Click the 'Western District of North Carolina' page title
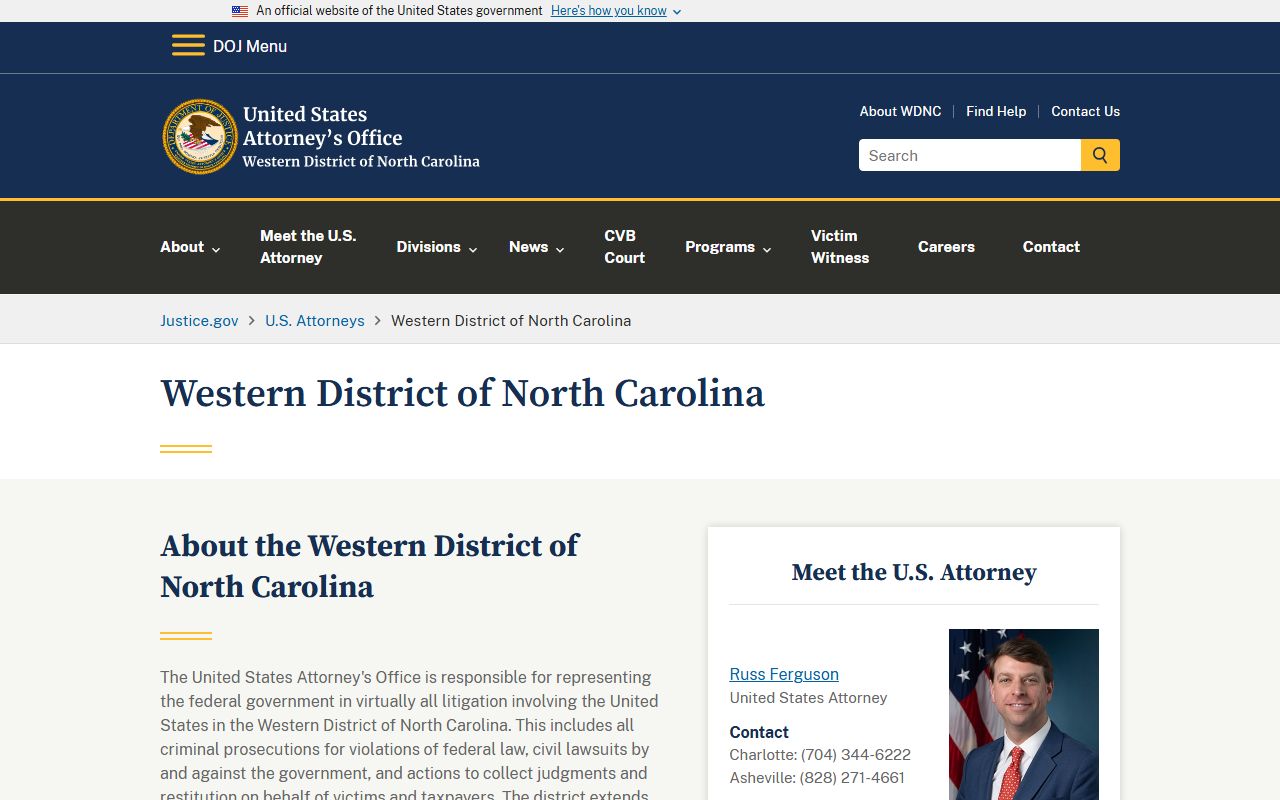1280x800 pixels. (x=462, y=393)
